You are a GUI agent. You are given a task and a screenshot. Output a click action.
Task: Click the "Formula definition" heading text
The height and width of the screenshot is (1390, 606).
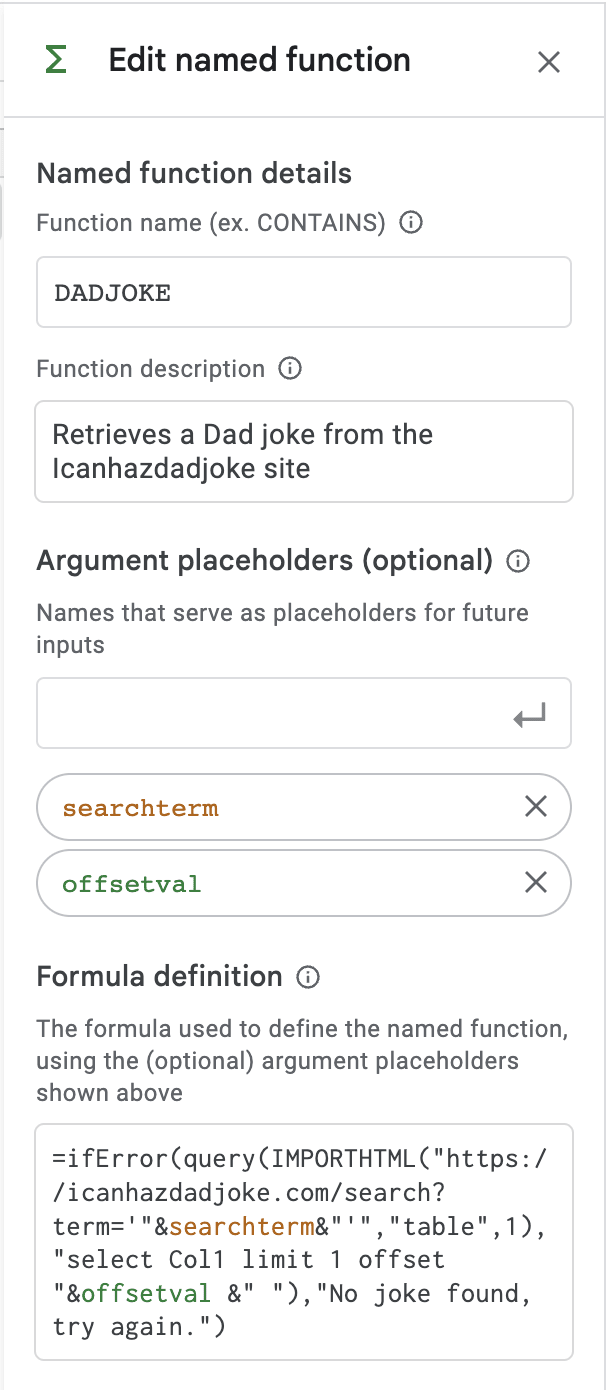159,976
